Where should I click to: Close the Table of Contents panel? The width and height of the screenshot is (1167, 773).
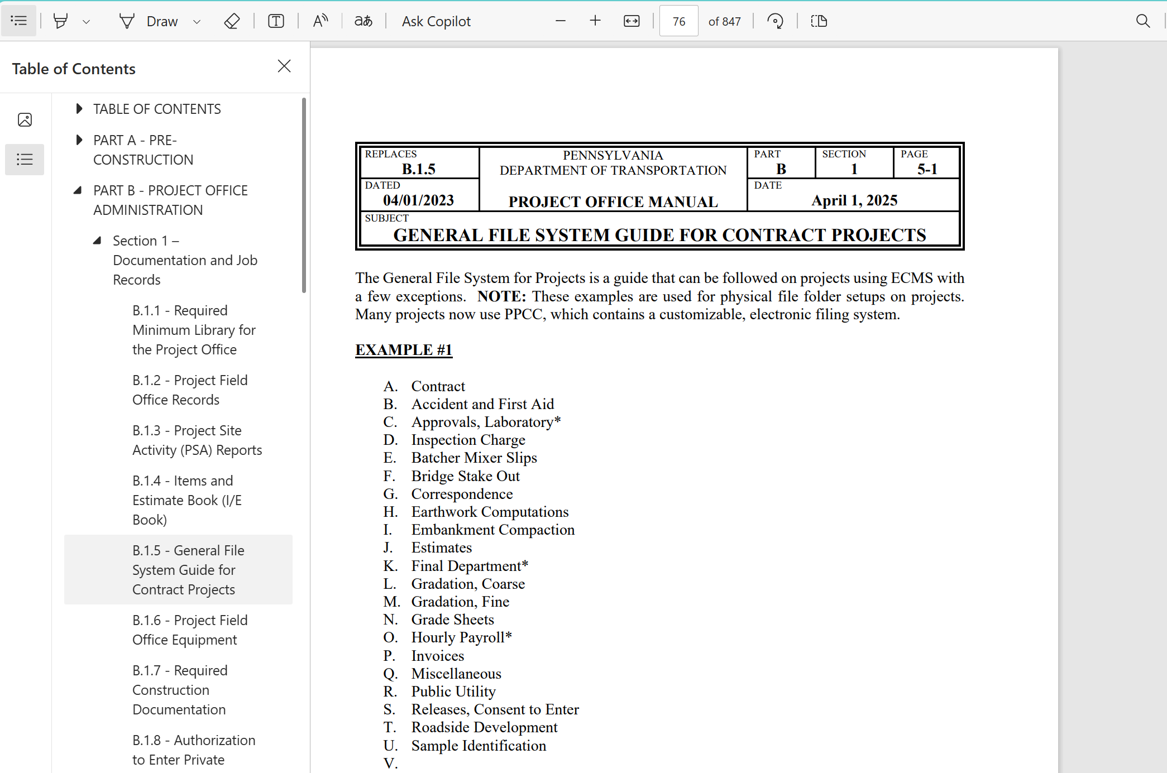click(x=284, y=66)
